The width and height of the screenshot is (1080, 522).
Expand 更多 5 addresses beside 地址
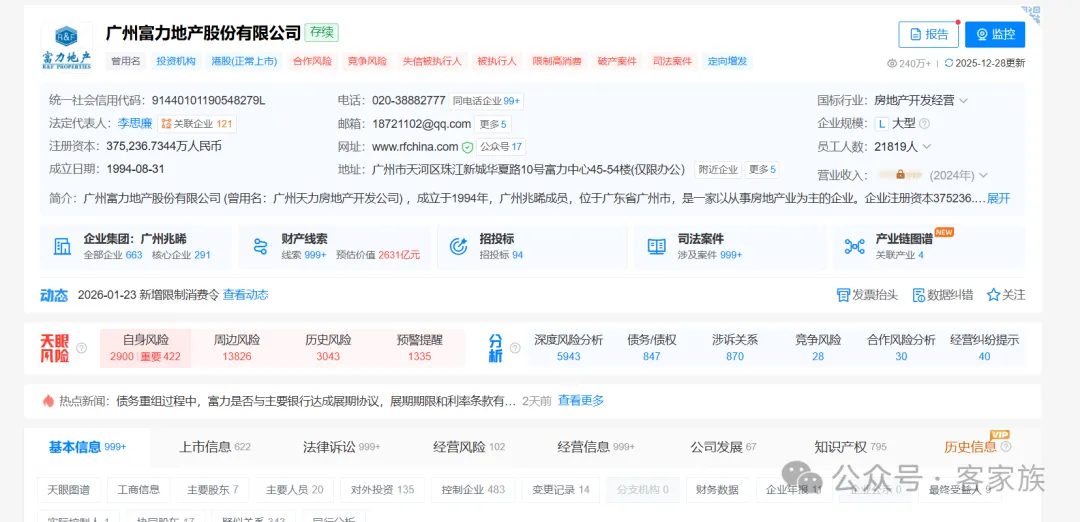[762, 169]
